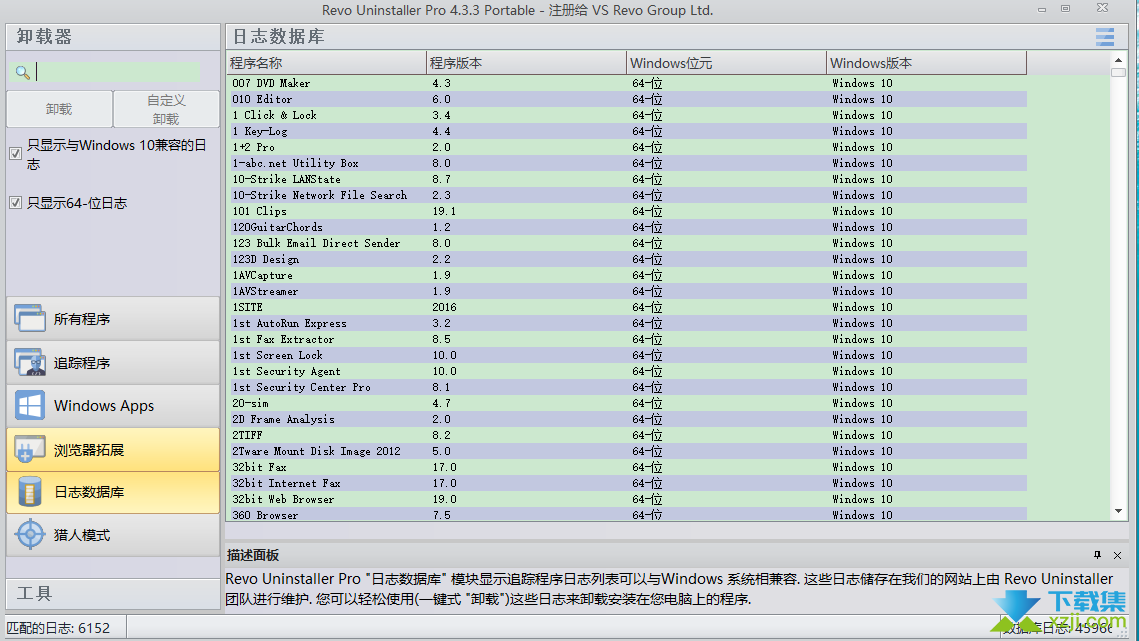Sort by 程序名称 column header
The height and width of the screenshot is (641, 1139).
326,63
